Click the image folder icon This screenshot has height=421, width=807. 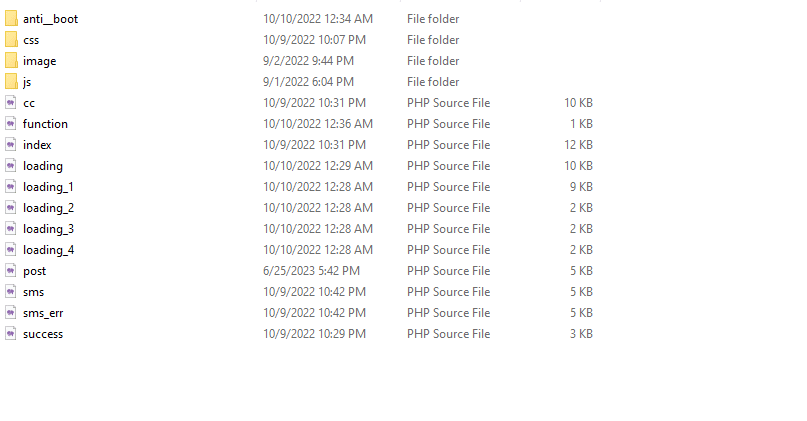tap(11, 61)
